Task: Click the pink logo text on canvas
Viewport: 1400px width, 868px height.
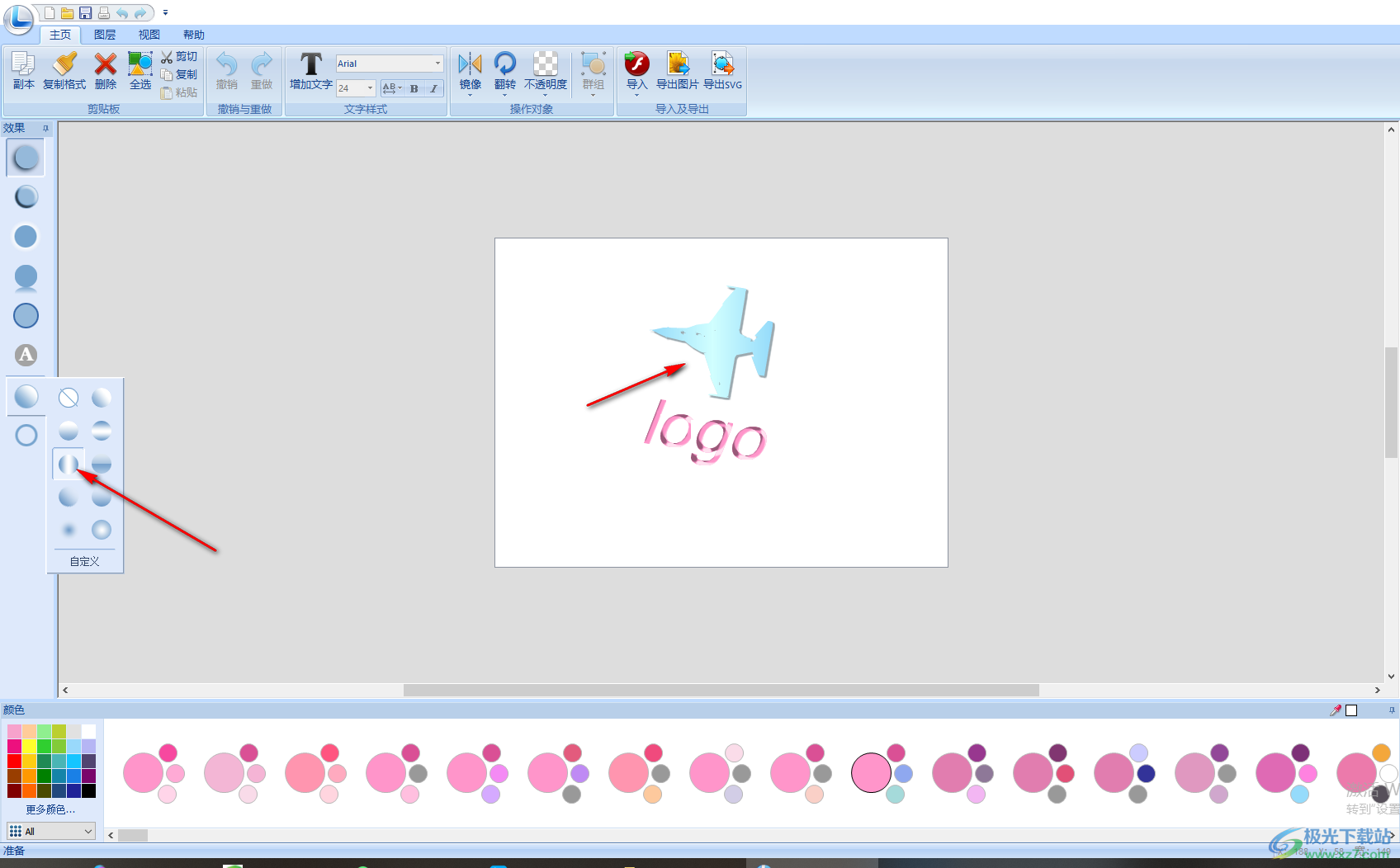Action: (x=705, y=432)
